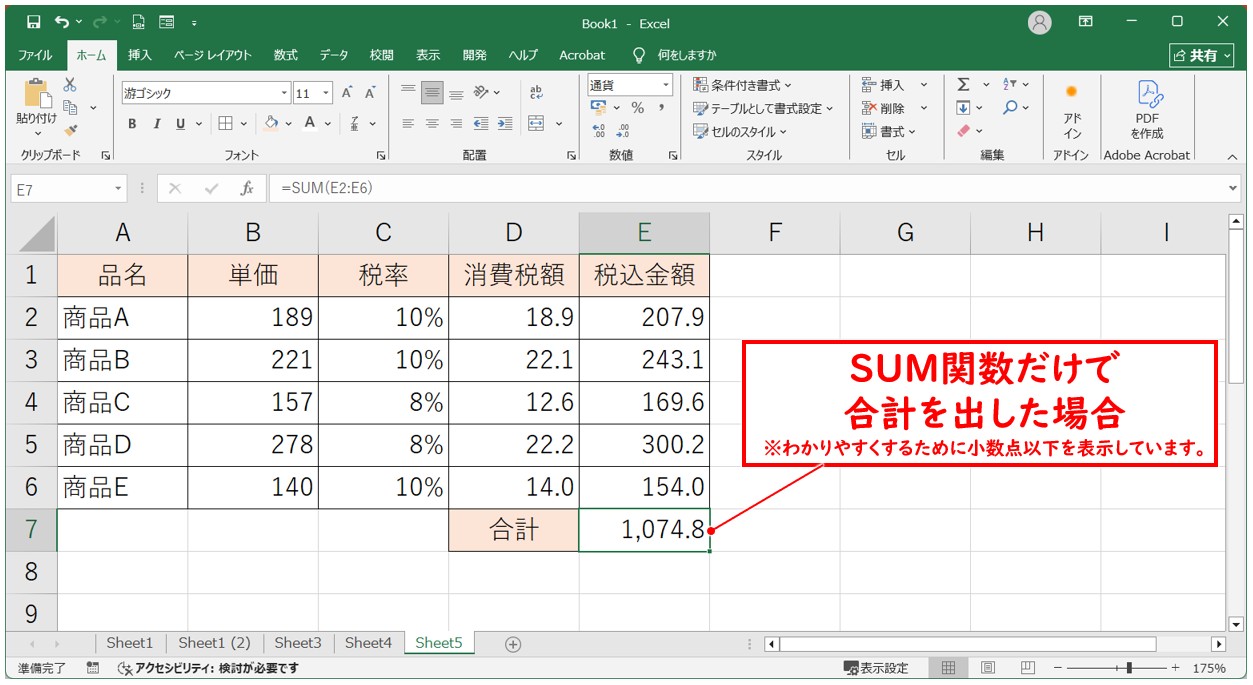1253x685 pixels.
Task: Toggle italic formatting
Action: point(156,124)
